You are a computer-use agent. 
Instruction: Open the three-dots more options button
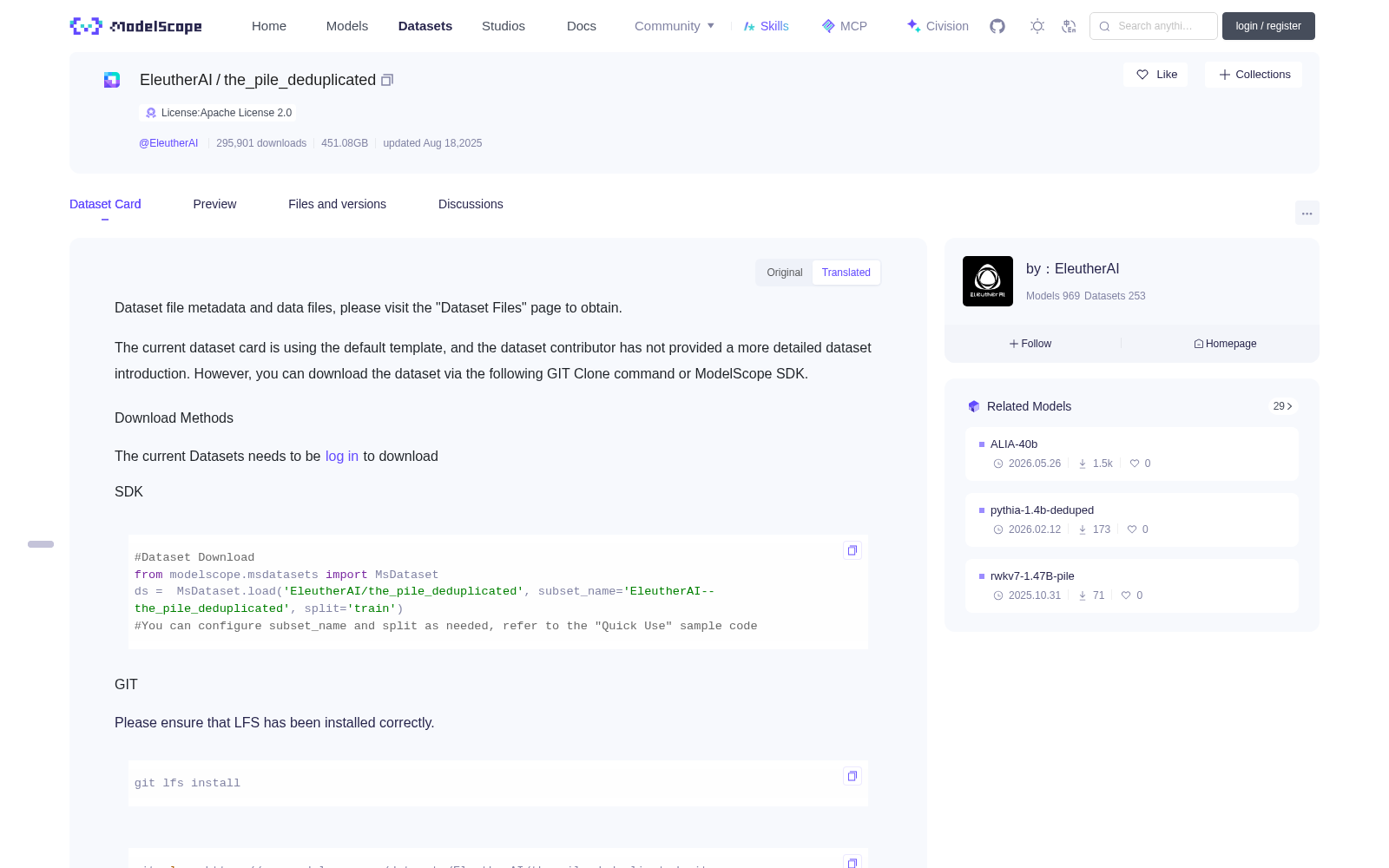point(1307,214)
